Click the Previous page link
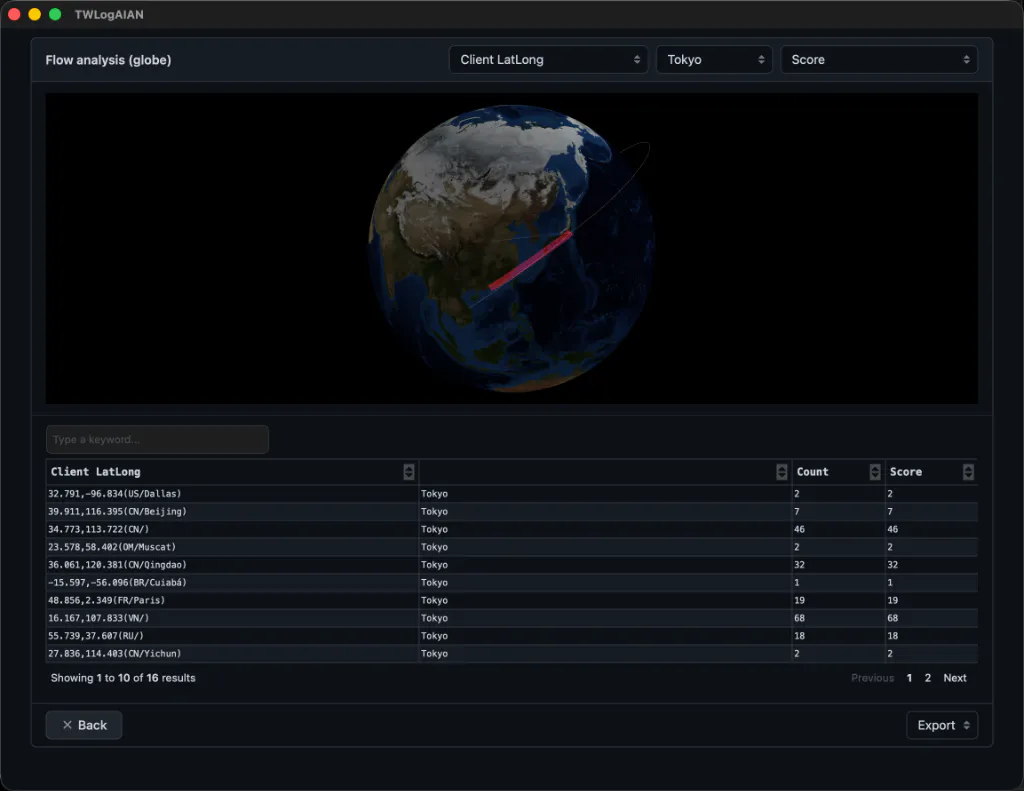The image size is (1024, 791). tap(872, 678)
